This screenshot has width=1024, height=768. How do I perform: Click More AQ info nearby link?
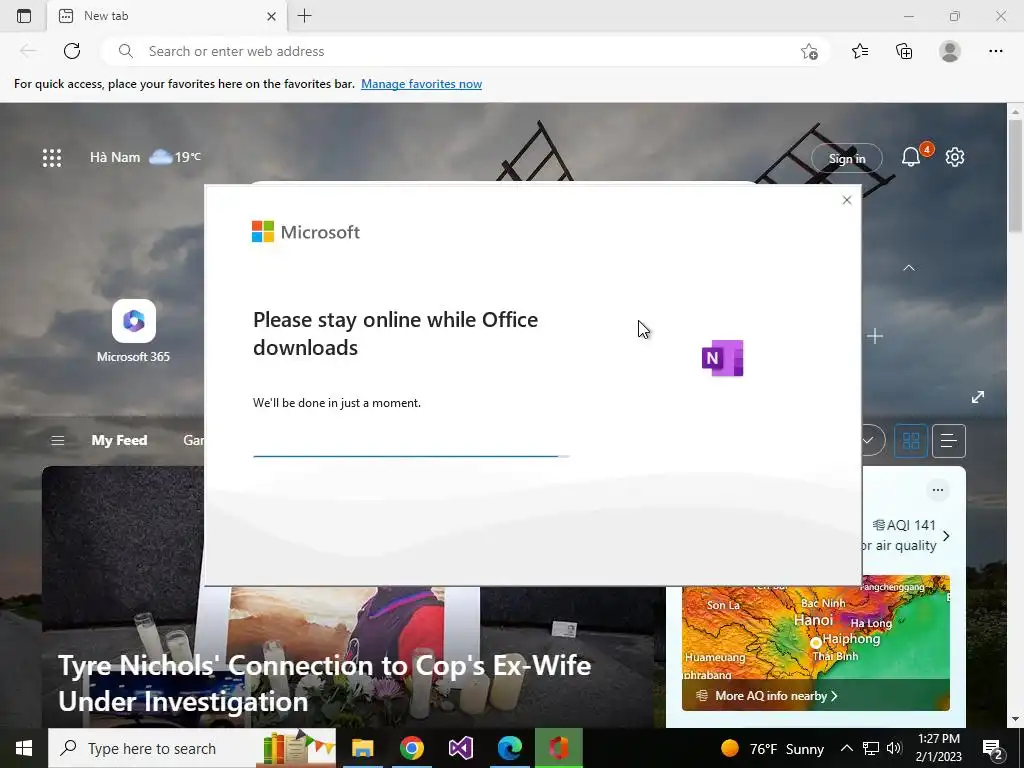776,696
